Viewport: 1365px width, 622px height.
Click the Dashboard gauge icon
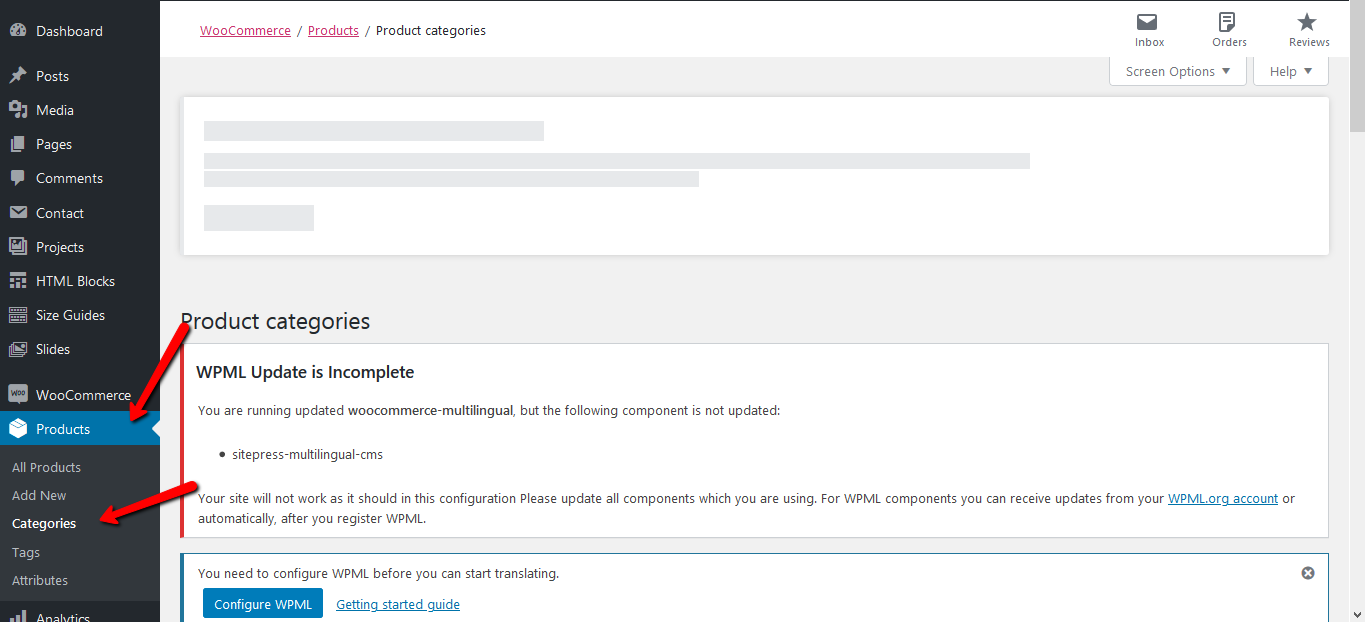18,31
